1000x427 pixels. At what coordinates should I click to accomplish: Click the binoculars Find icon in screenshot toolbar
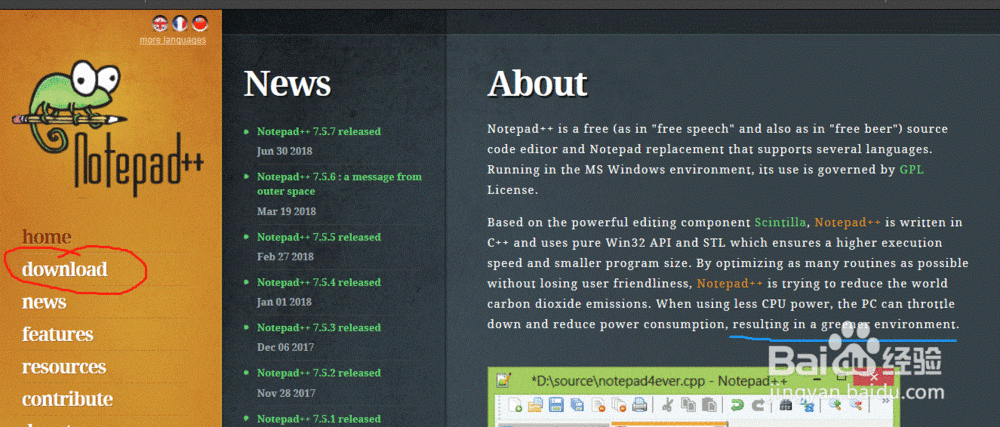787,405
